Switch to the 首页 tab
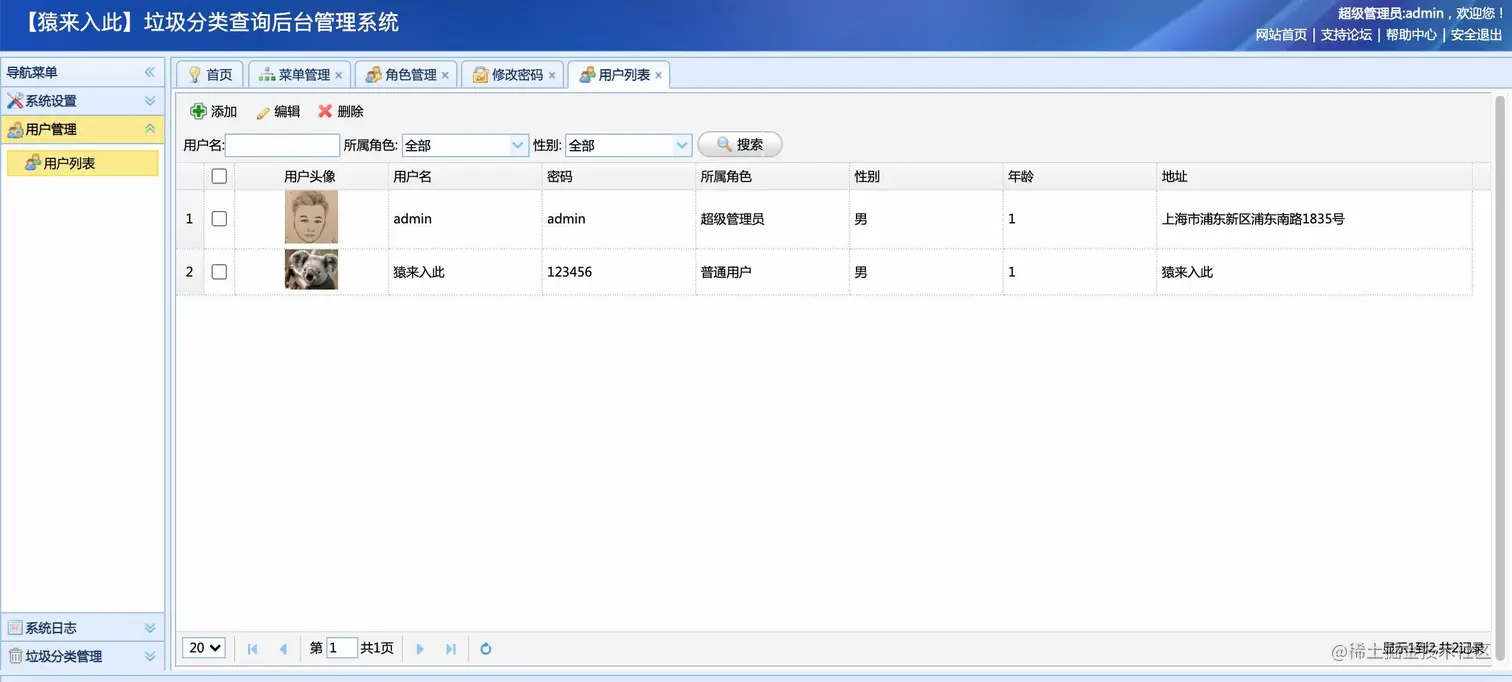 coord(209,74)
